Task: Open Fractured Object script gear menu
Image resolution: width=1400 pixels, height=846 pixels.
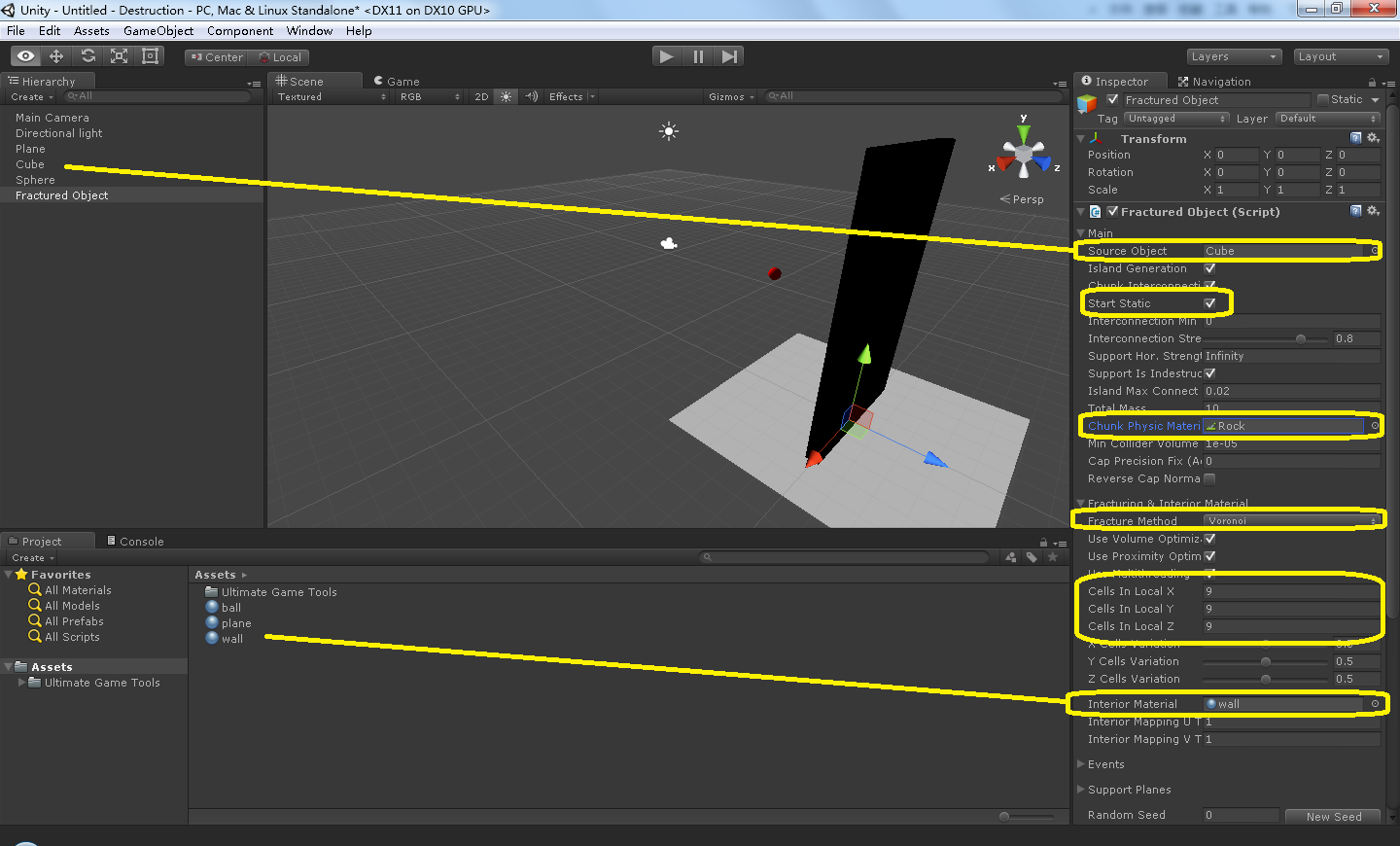Action: point(1373,211)
